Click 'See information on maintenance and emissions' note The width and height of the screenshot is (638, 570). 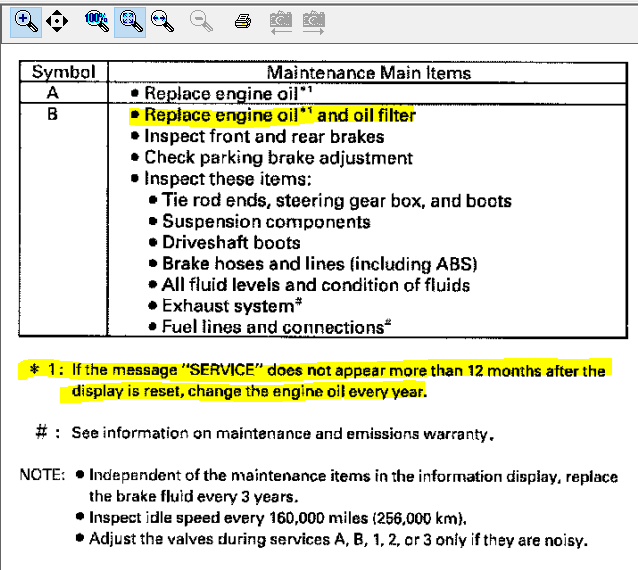coord(282,434)
